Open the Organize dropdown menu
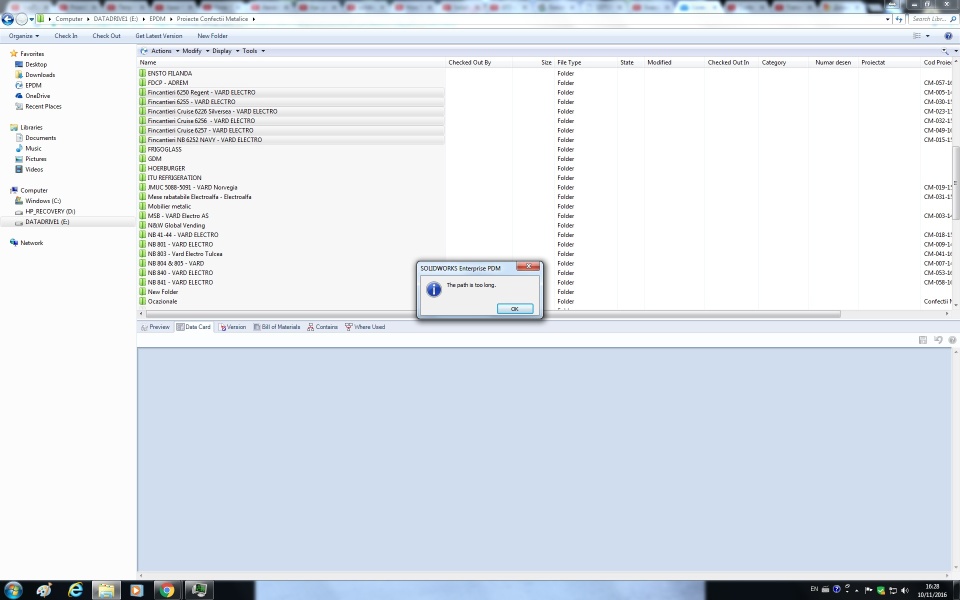Screen dimensions: 960x600 pyautogui.click(x=24, y=36)
